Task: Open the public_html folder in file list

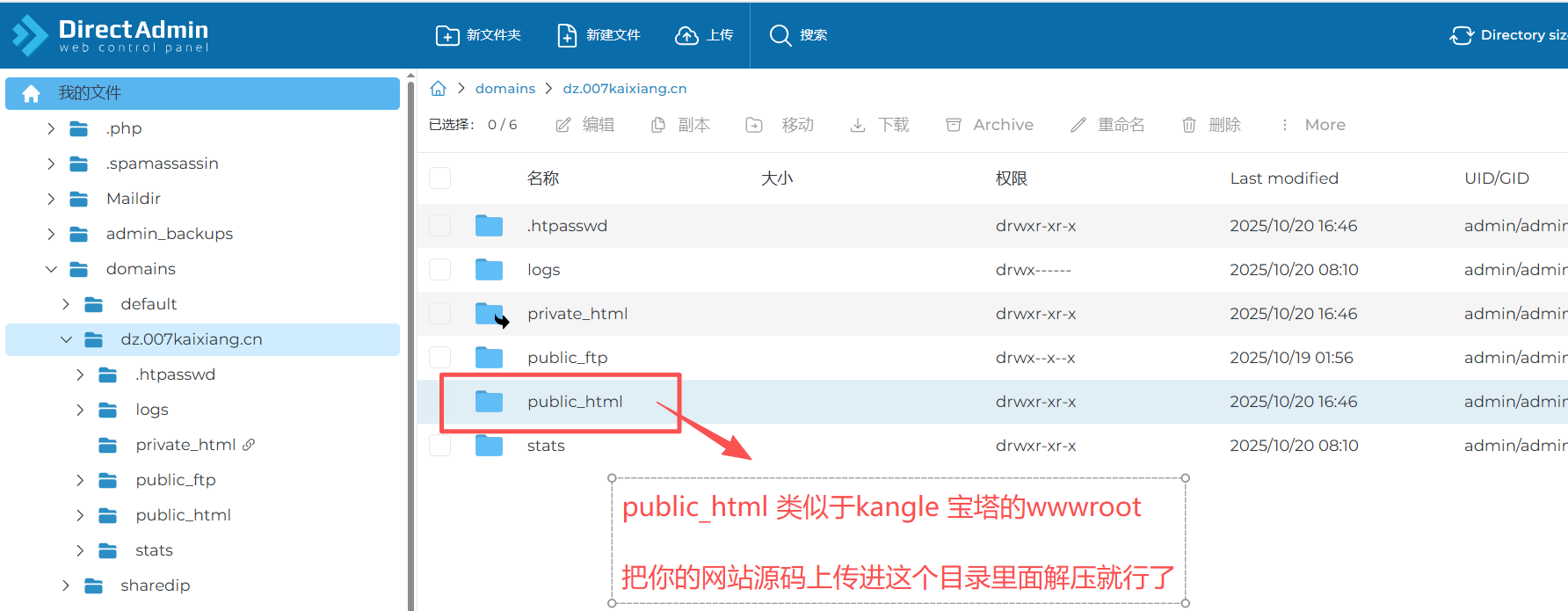Action: coord(575,402)
